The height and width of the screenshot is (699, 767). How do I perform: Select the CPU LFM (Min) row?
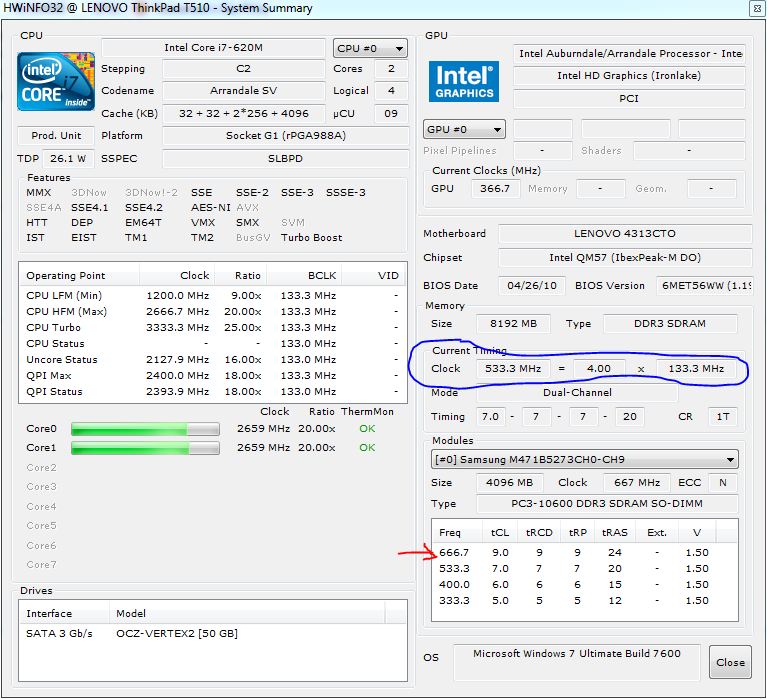pyautogui.click(x=212, y=295)
